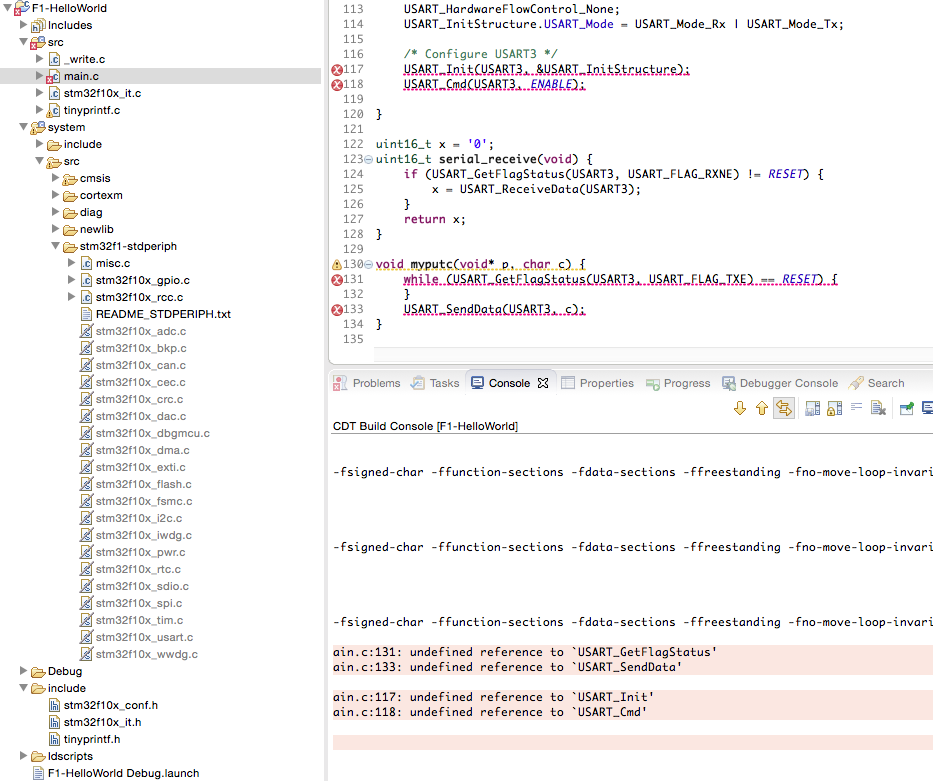This screenshot has width=933, height=781.
Task: Select README_STDPERIPH.txt file icon
Action: (86, 314)
